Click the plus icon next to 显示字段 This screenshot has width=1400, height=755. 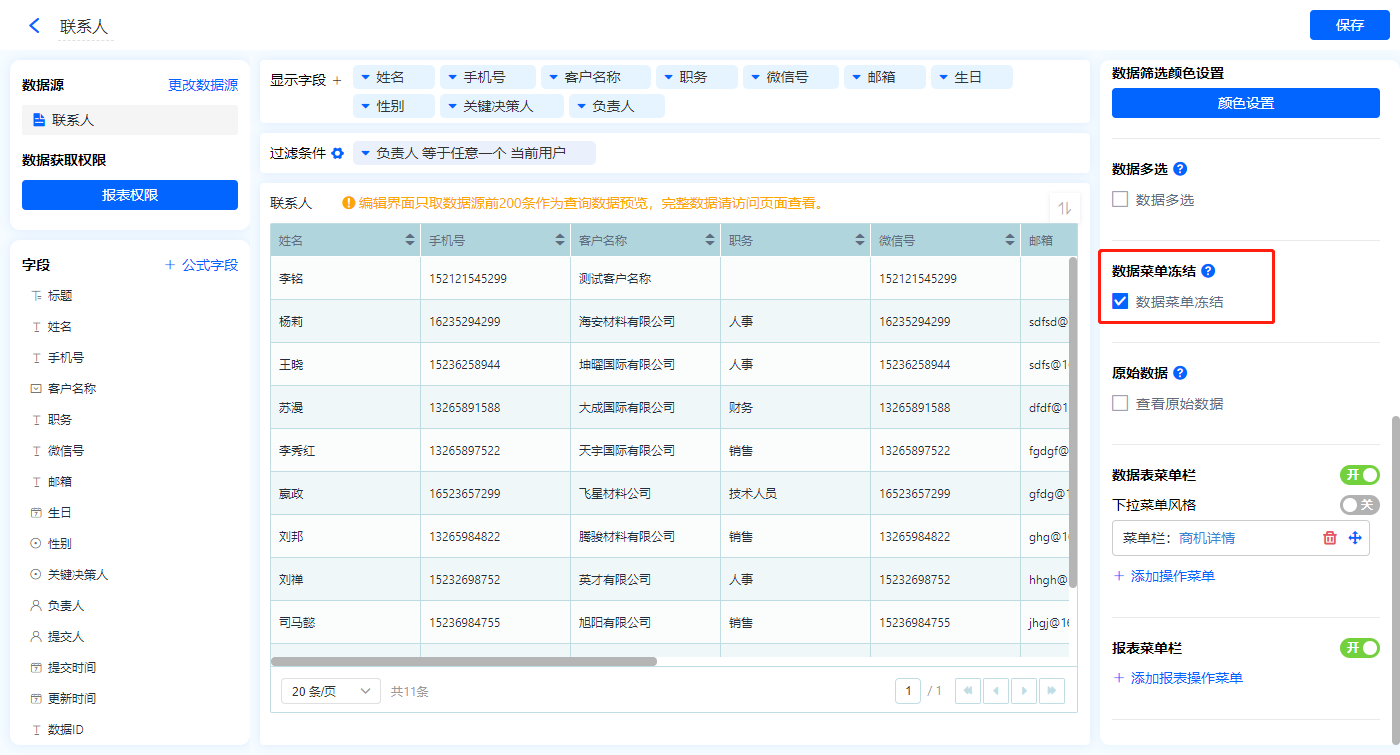[x=337, y=80]
